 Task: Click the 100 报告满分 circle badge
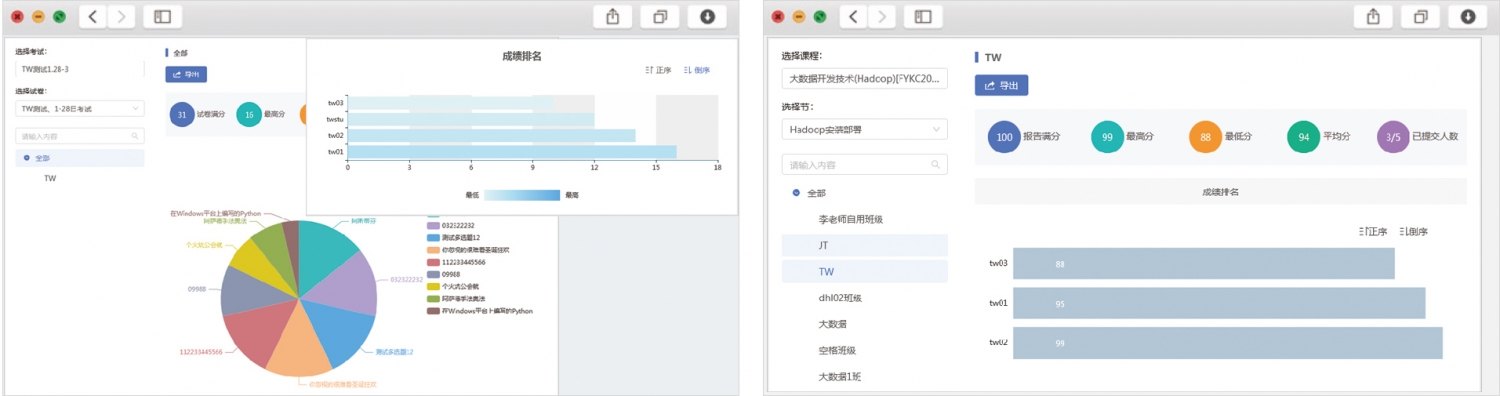(x=1004, y=136)
